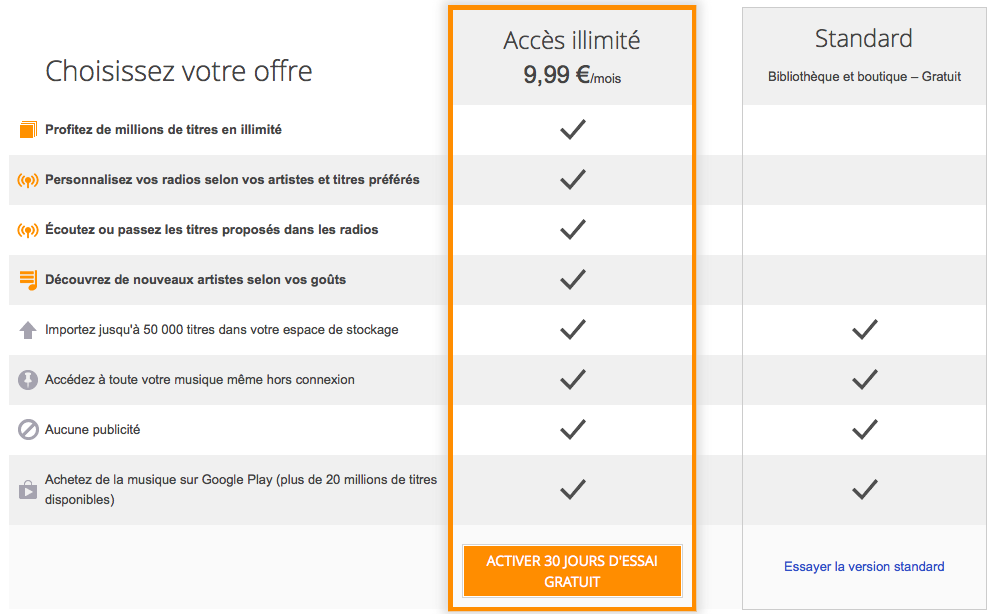The height and width of the screenshot is (614, 993).
Task: Open Essayer la version standard link
Action: click(864, 567)
